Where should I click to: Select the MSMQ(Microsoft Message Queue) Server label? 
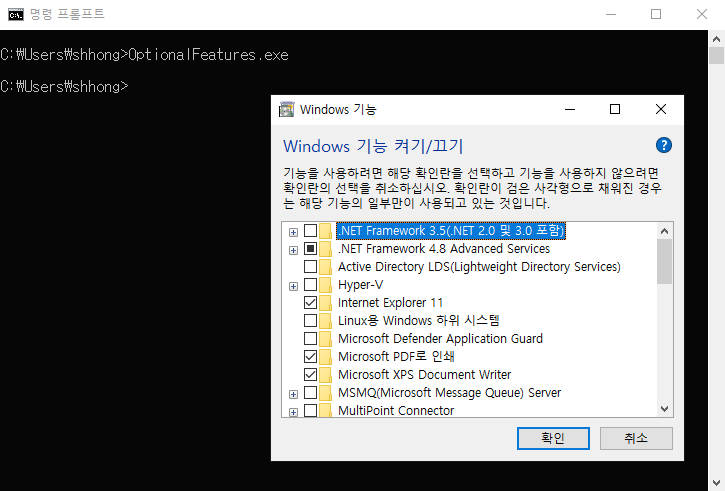(449, 393)
